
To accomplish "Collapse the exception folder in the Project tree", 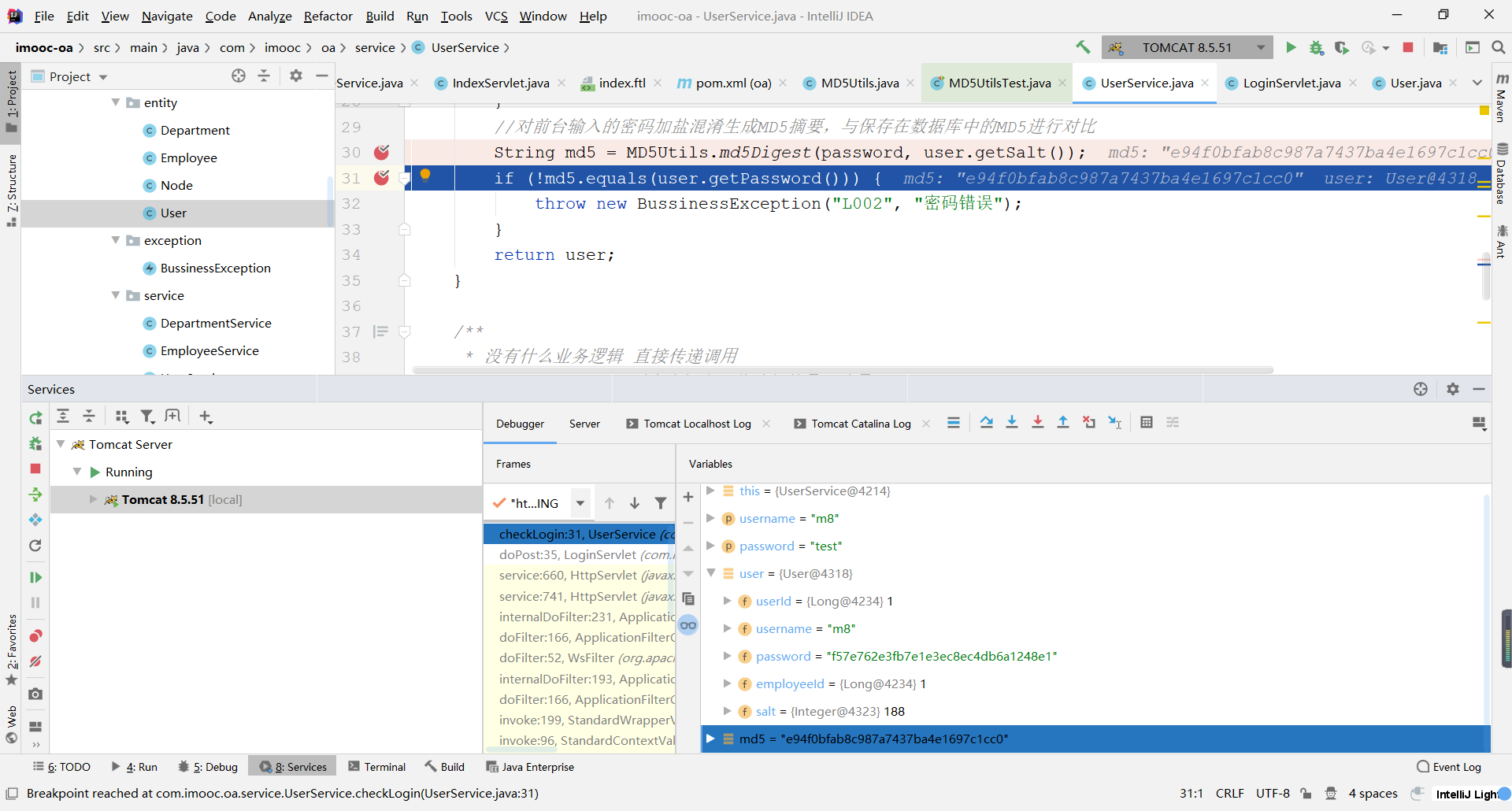I will tap(116, 240).
